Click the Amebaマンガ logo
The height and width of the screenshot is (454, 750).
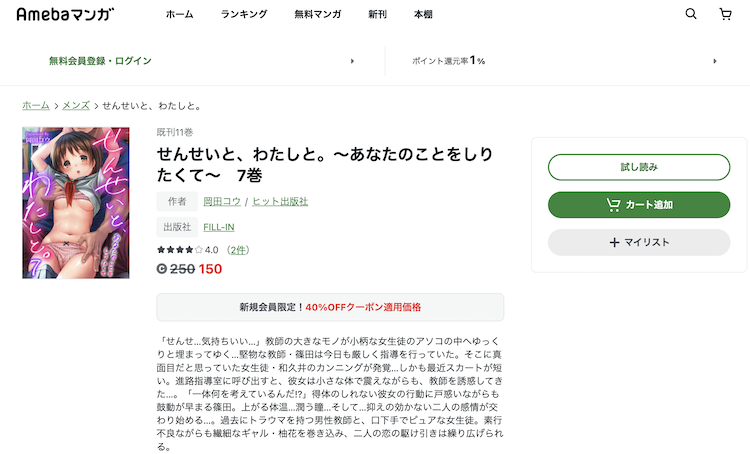click(x=66, y=14)
